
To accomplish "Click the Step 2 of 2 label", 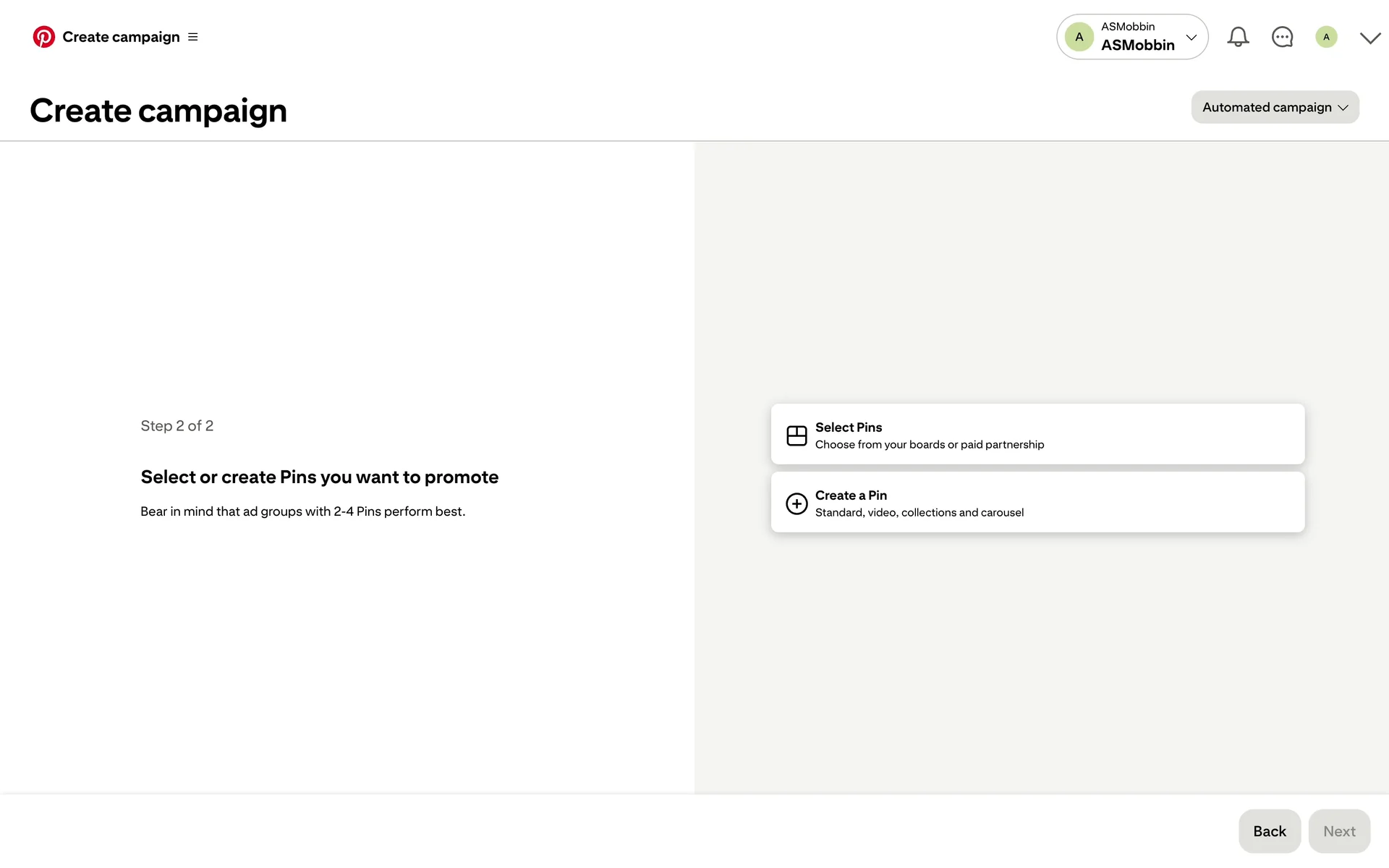I will [177, 426].
